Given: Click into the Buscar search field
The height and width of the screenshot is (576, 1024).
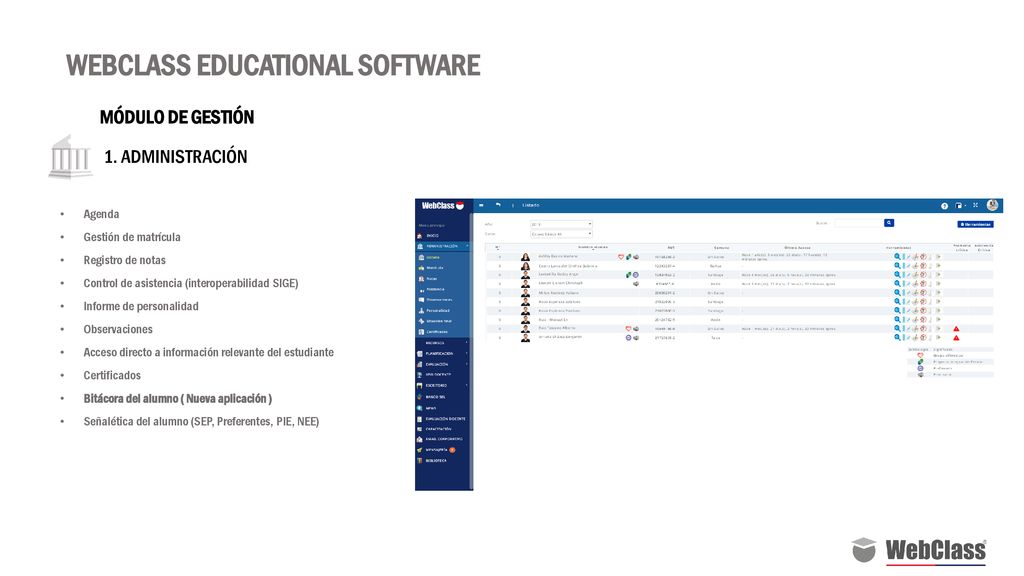Looking at the screenshot, I should [859, 223].
